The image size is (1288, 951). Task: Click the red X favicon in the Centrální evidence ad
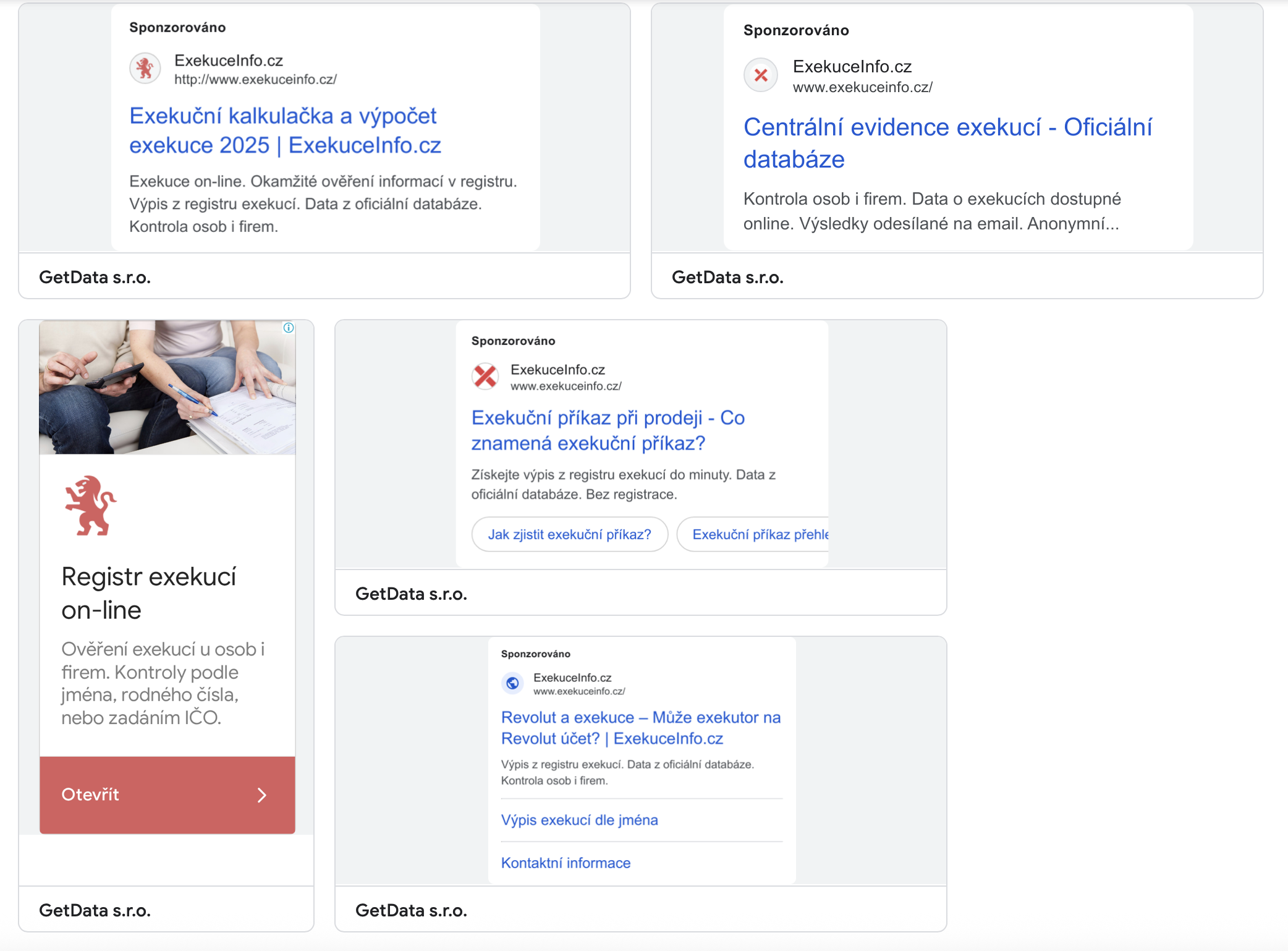[x=761, y=75]
